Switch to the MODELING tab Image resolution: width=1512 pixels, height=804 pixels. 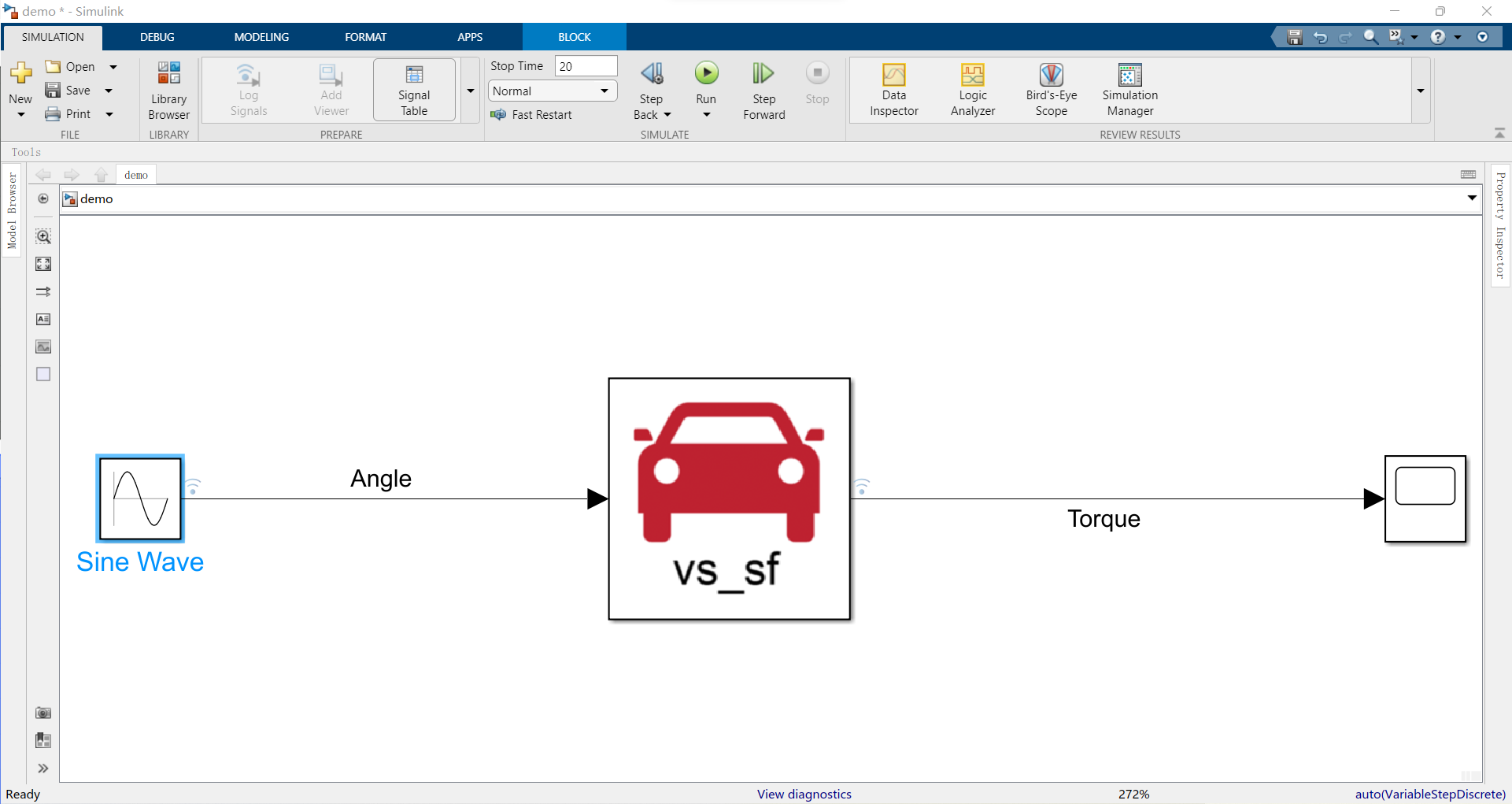click(261, 37)
